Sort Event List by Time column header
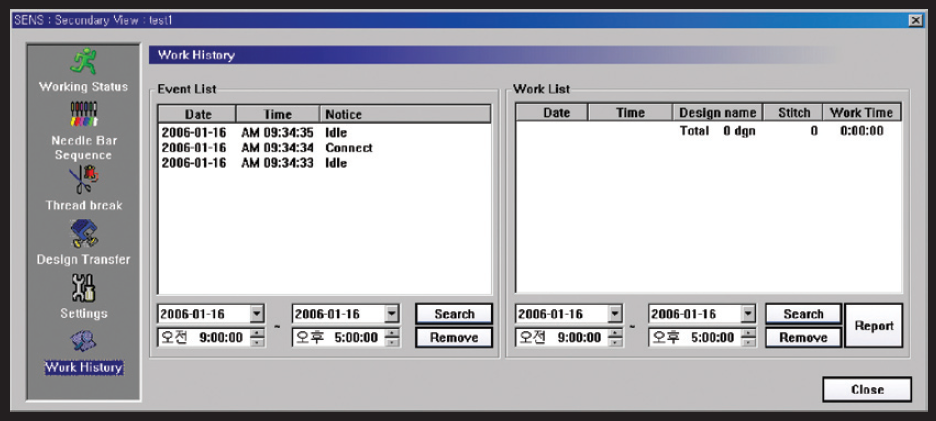936x421 pixels. (278, 114)
